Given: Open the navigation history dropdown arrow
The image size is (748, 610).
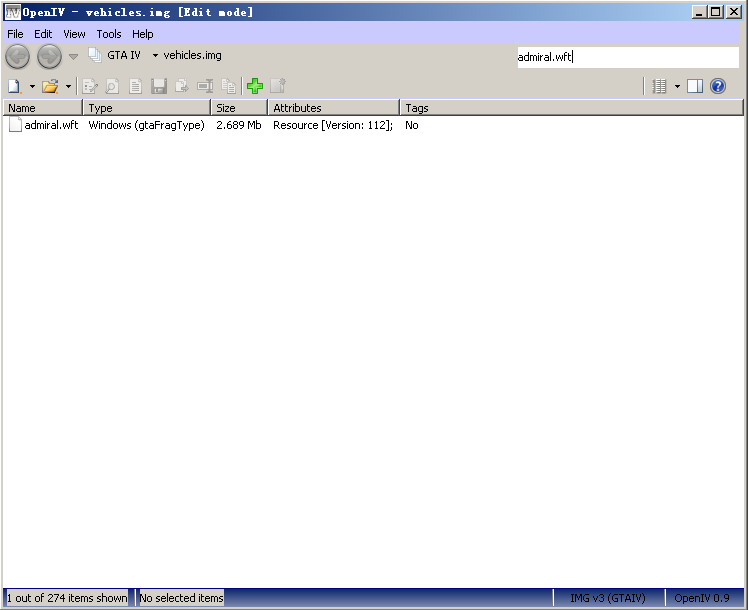Looking at the screenshot, I should coord(73,57).
